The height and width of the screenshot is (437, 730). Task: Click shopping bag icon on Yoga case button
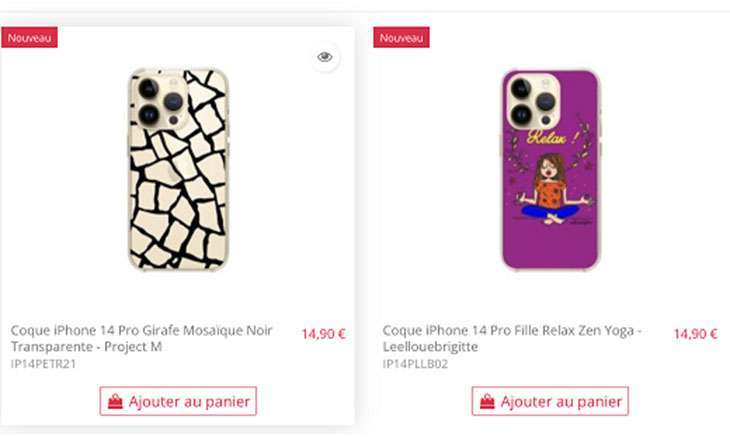pyautogui.click(x=487, y=401)
